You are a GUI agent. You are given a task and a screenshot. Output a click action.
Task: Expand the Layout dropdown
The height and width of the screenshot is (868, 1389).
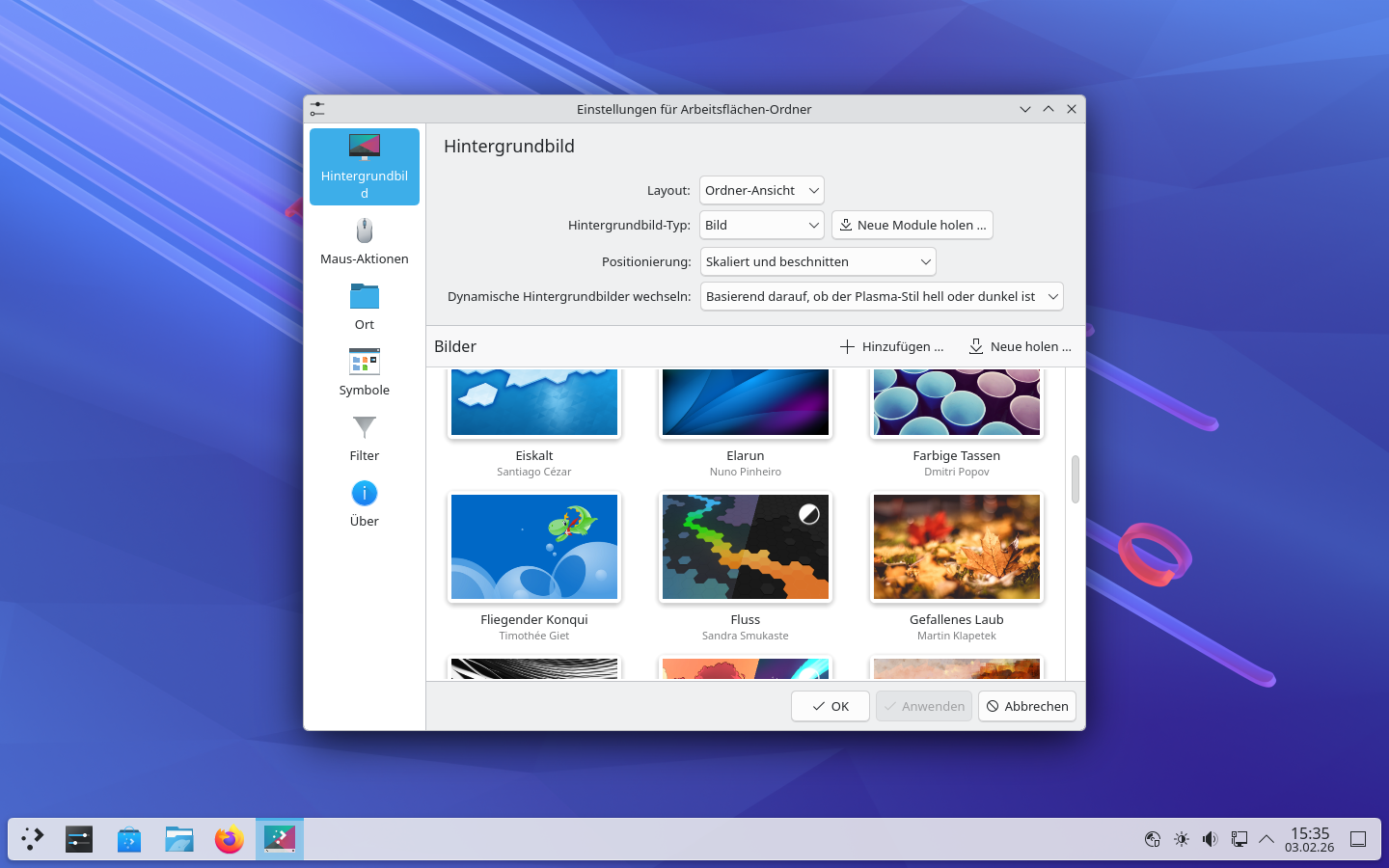(x=761, y=190)
